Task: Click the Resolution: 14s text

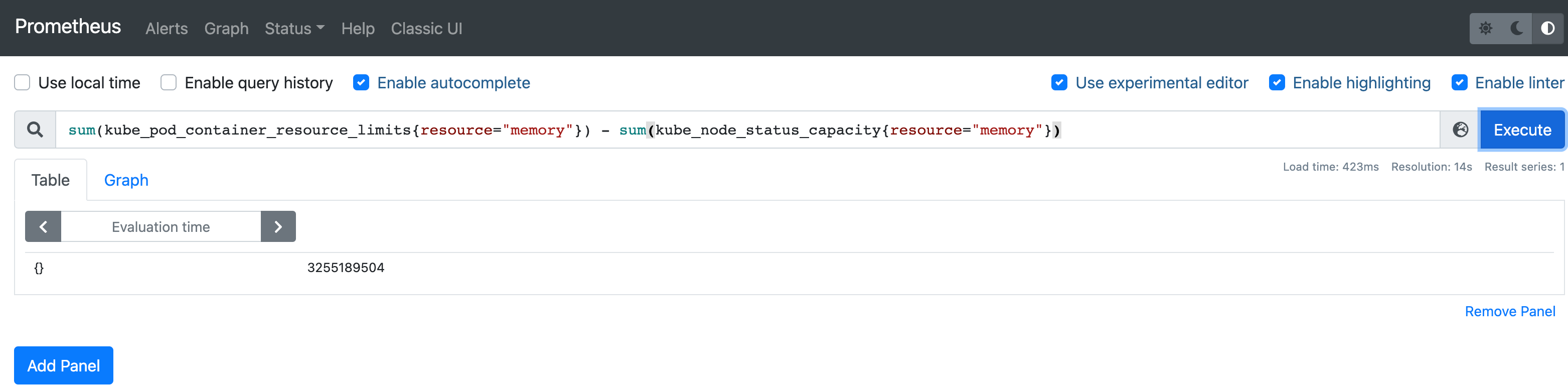Action: (x=1431, y=167)
